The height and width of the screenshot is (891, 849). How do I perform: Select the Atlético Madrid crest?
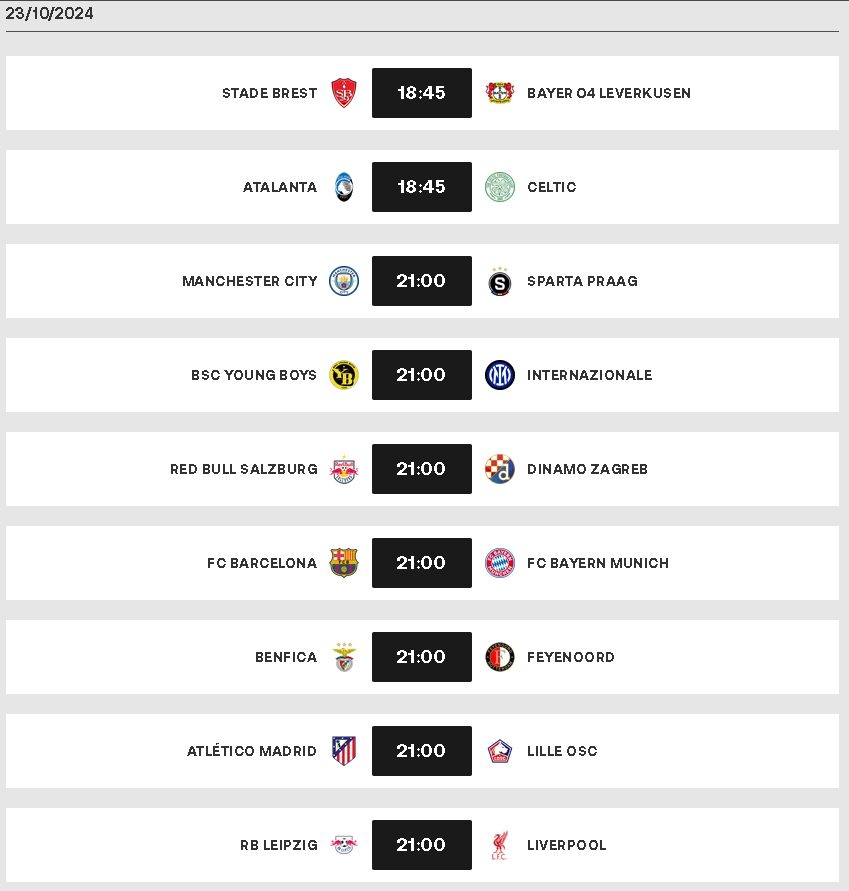344,751
